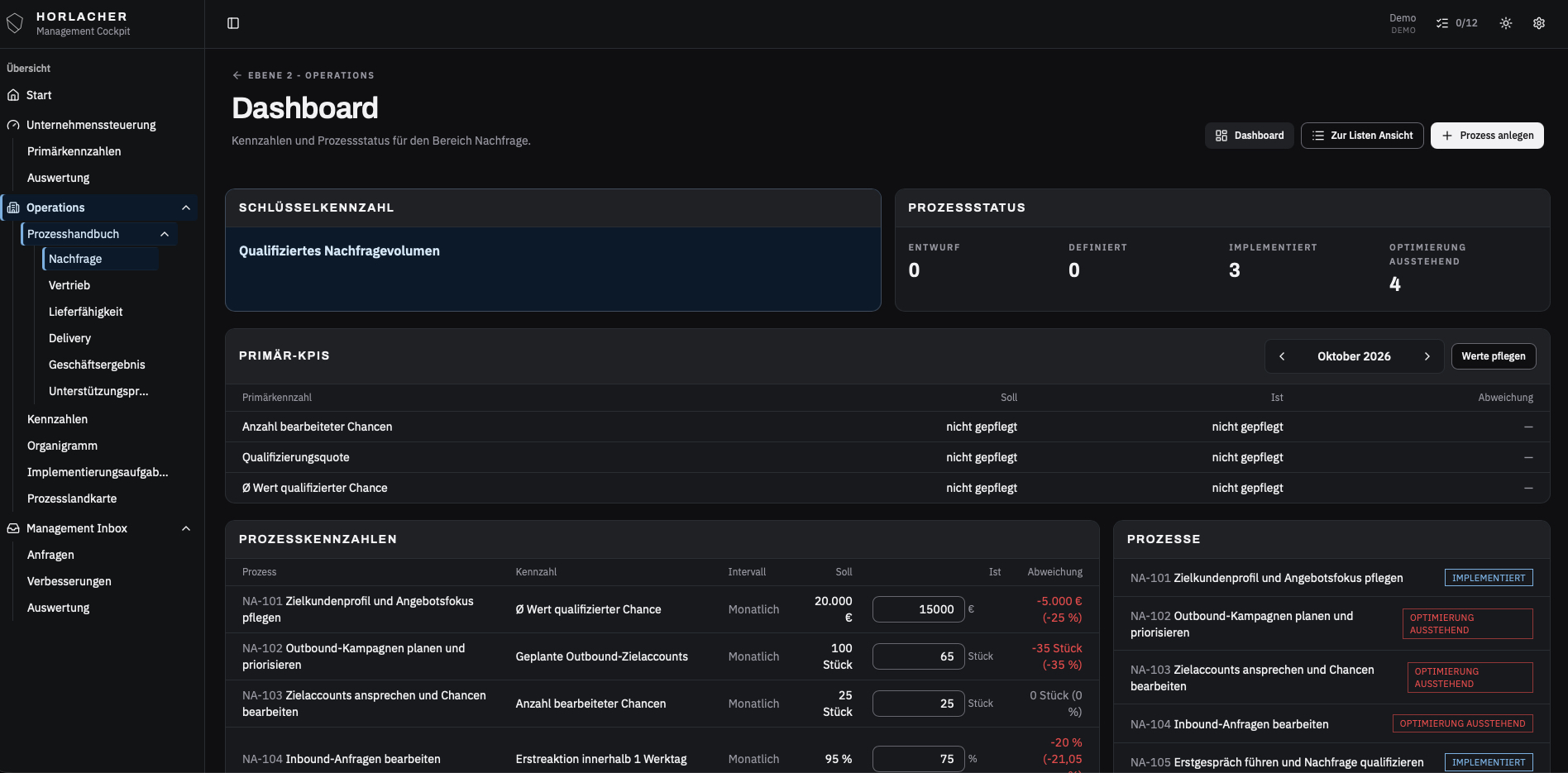The width and height of the screenshot is (1568, 773).
Task: Open Implementierungsaufgab... in the sidebar
Action: pyautogui.click(x=98, y=472)
